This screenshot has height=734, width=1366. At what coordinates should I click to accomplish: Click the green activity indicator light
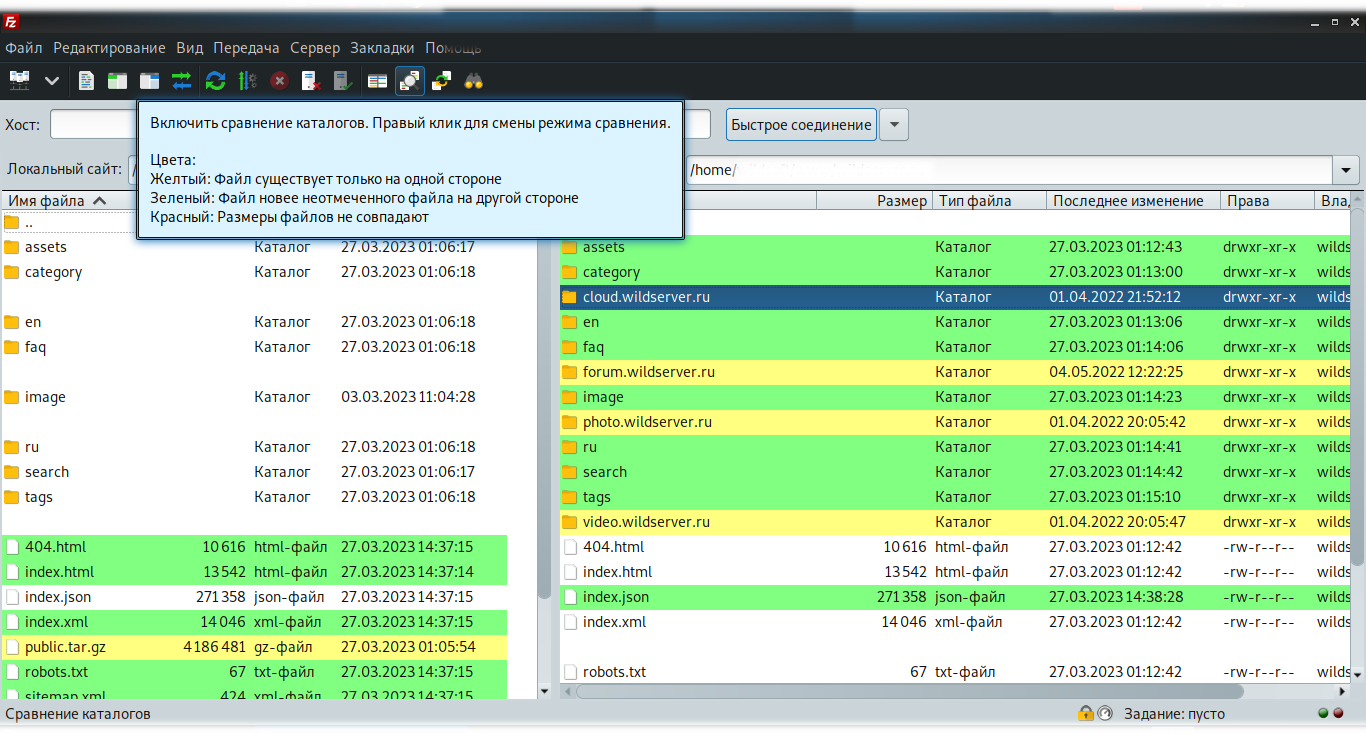point(1323,713)
